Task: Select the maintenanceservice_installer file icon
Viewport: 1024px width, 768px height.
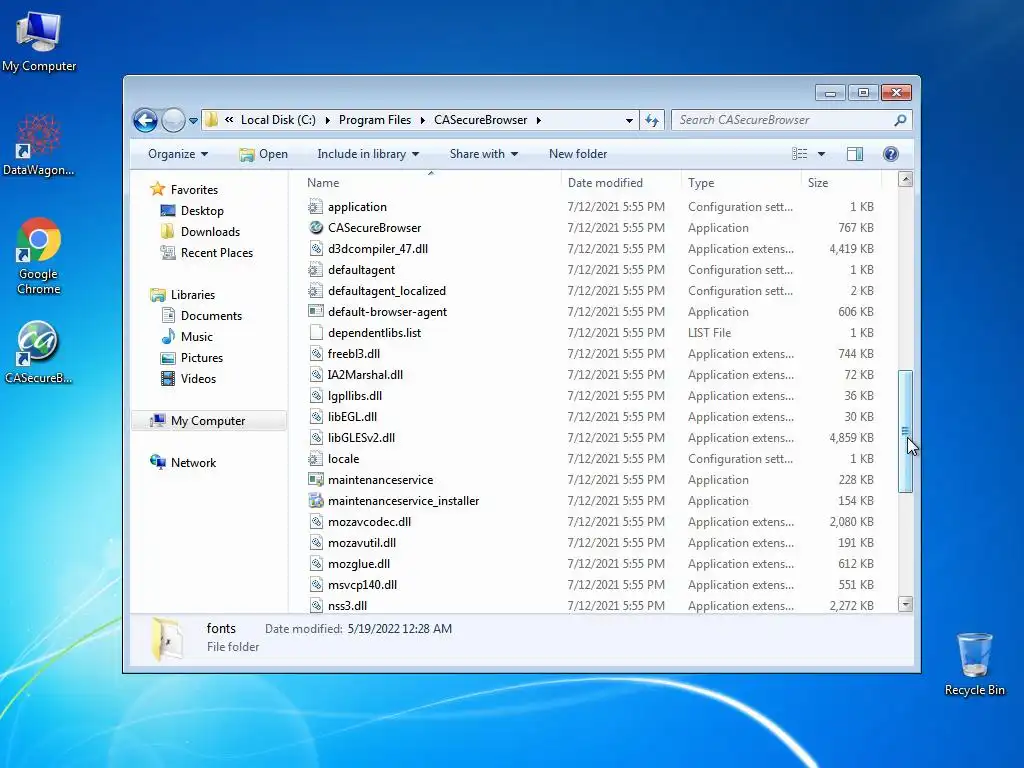Action: pyautogui.click(x=316, y=501)
